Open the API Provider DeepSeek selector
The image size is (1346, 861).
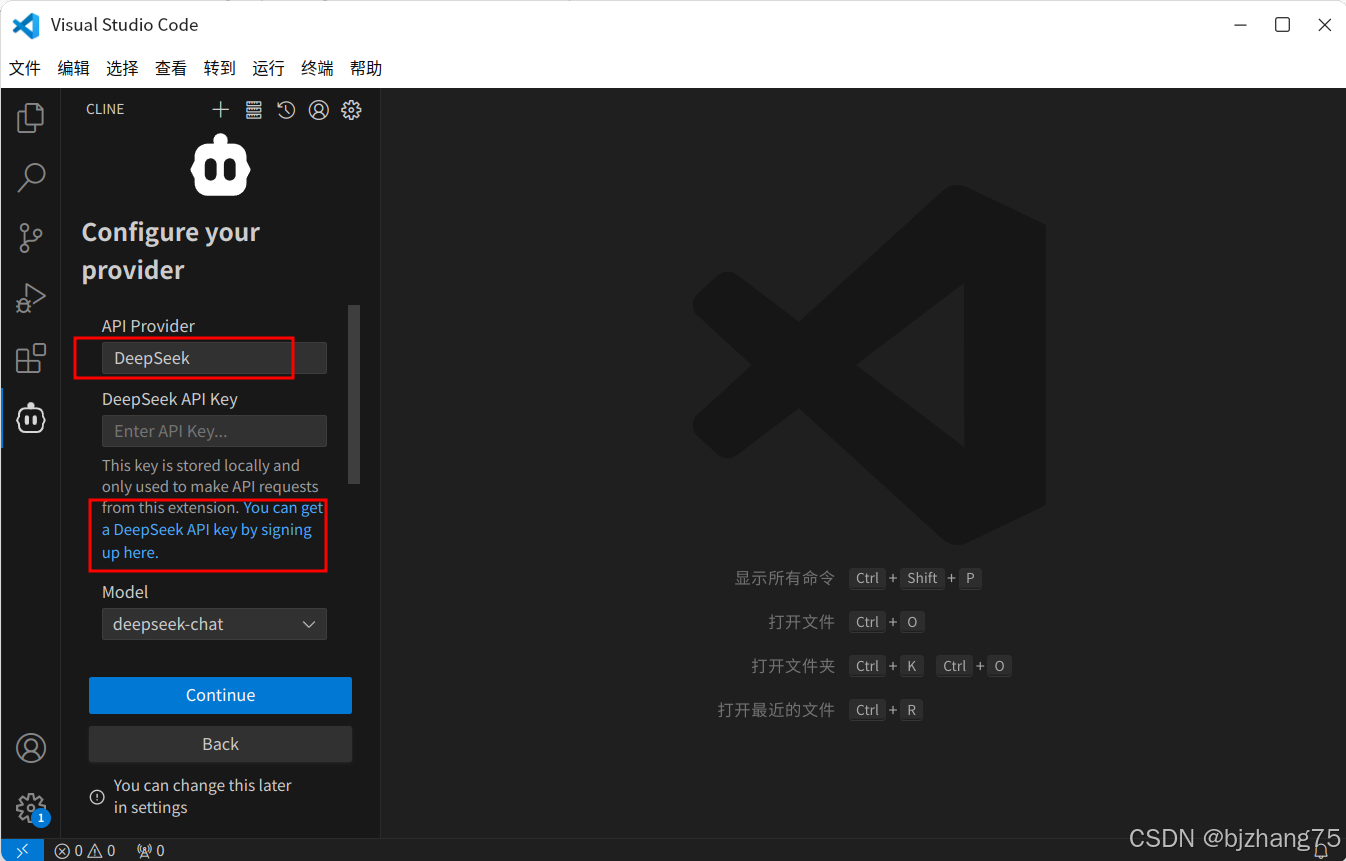(214, 358)
